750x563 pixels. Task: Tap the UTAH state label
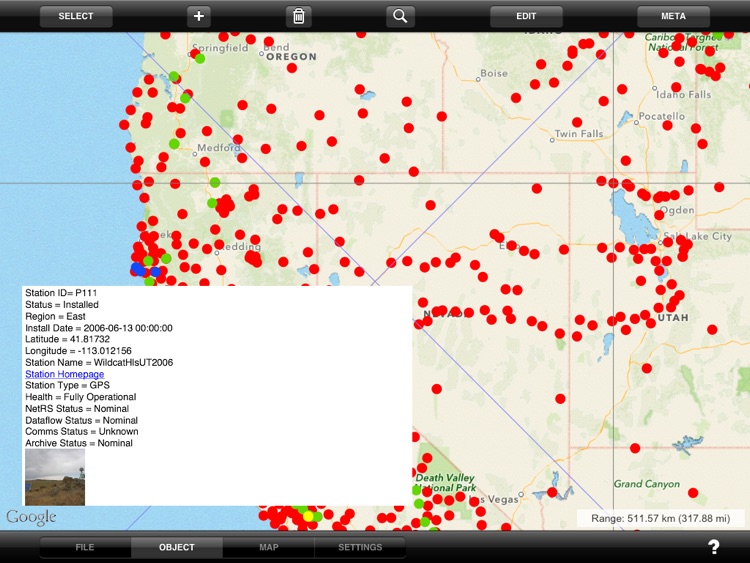(x=673, y=318)
